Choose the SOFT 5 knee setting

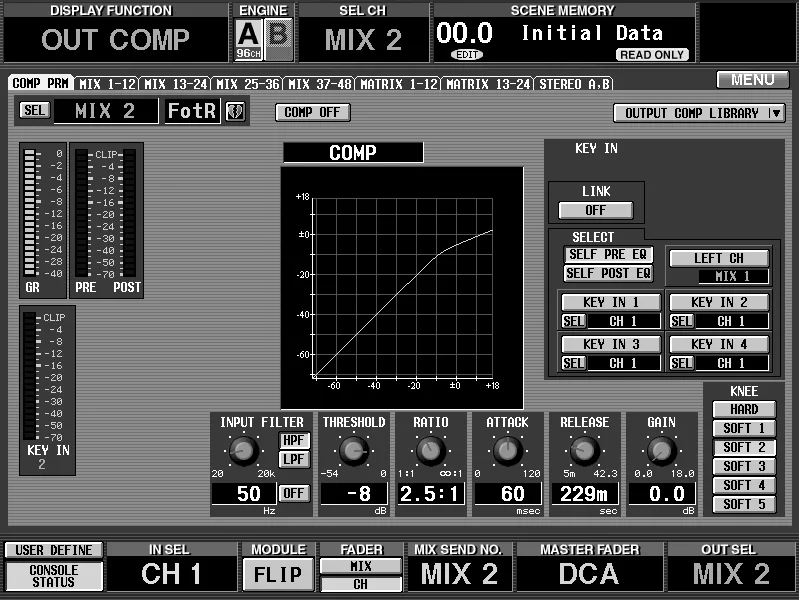[744, 504]
